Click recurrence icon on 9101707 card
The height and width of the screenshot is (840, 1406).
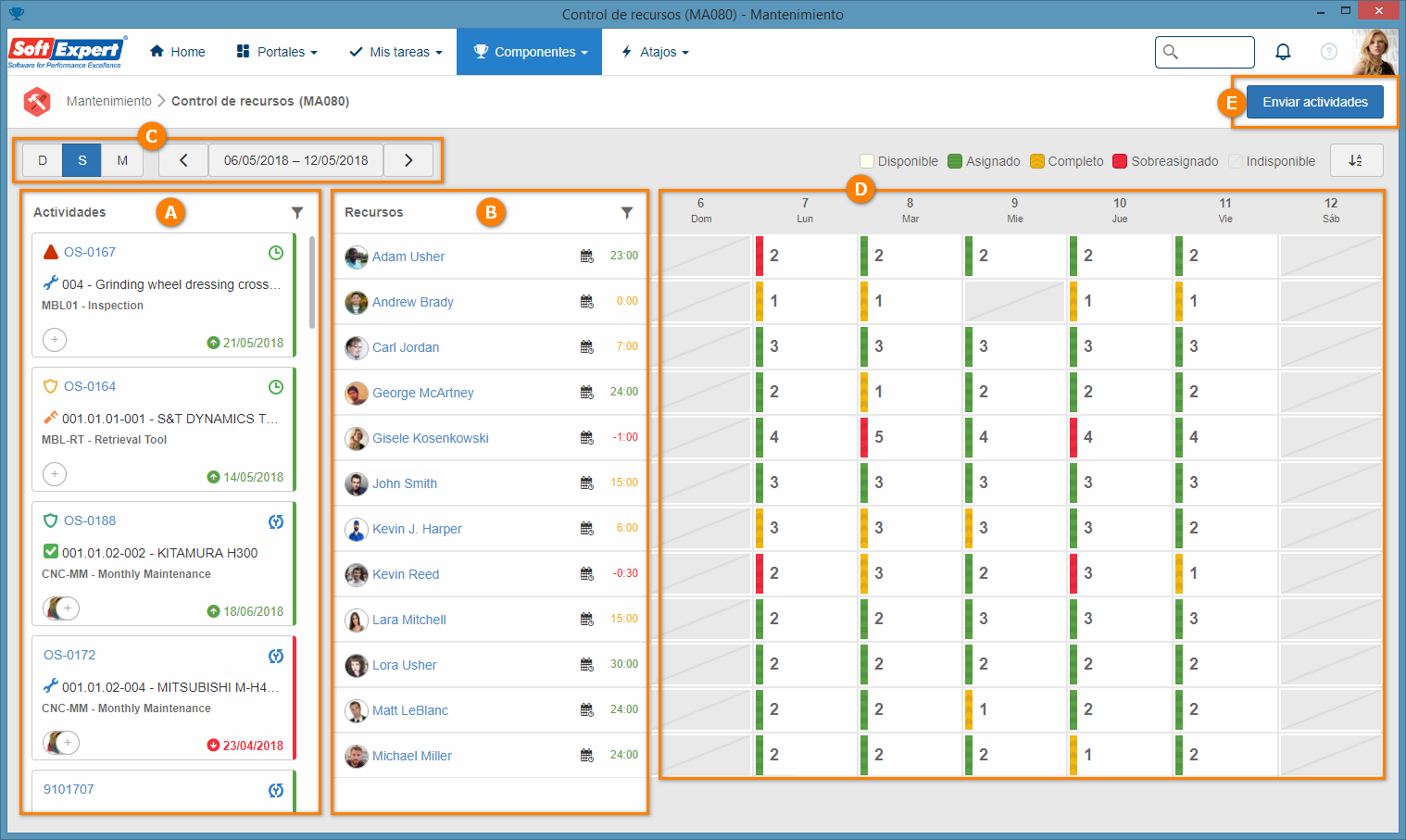point(275,790)
